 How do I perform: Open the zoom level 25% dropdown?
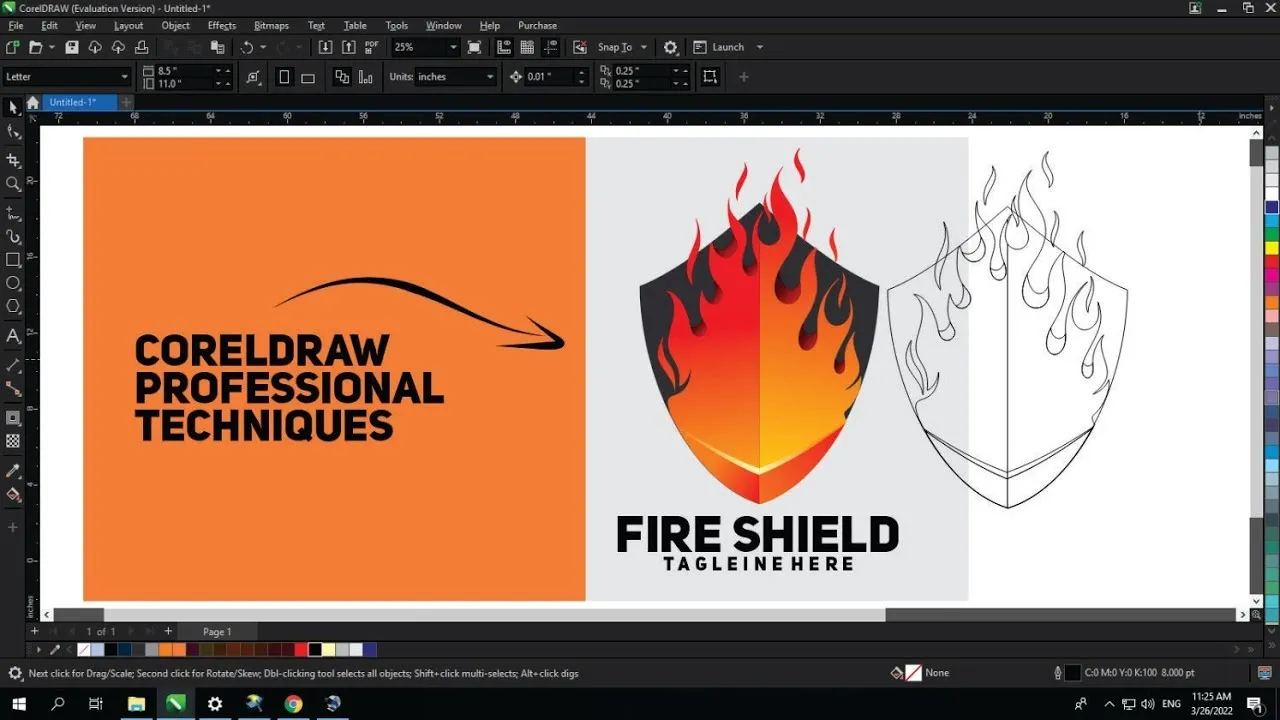point(453,47)
